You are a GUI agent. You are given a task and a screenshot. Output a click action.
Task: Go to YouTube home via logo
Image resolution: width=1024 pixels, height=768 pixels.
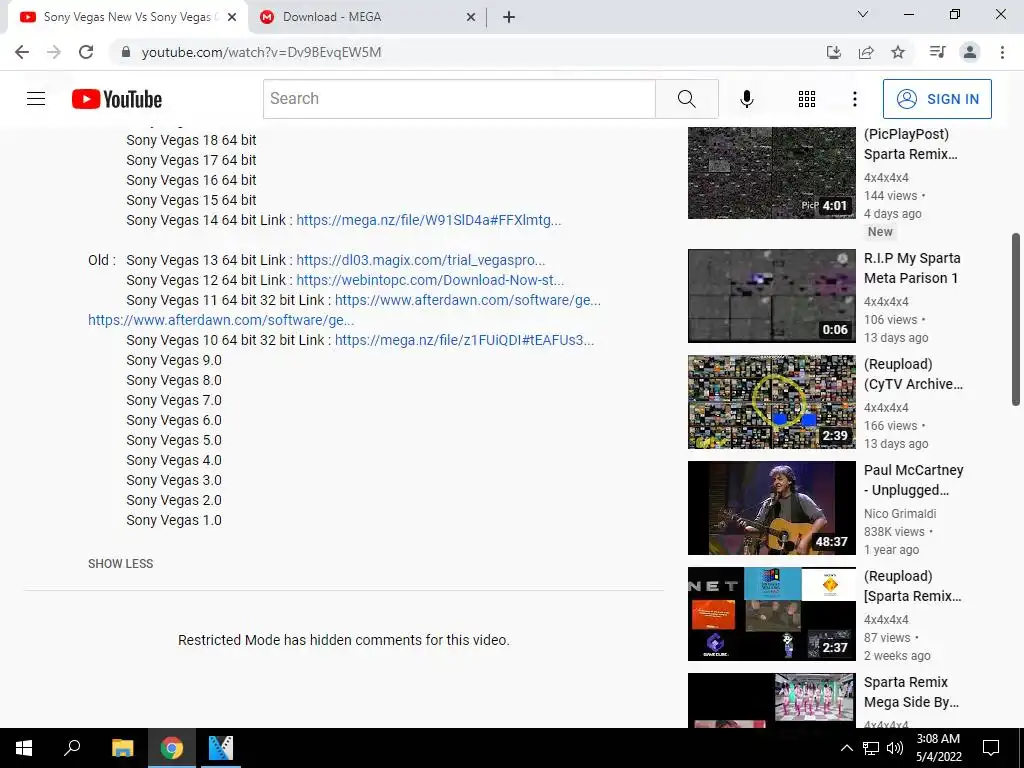117,99
